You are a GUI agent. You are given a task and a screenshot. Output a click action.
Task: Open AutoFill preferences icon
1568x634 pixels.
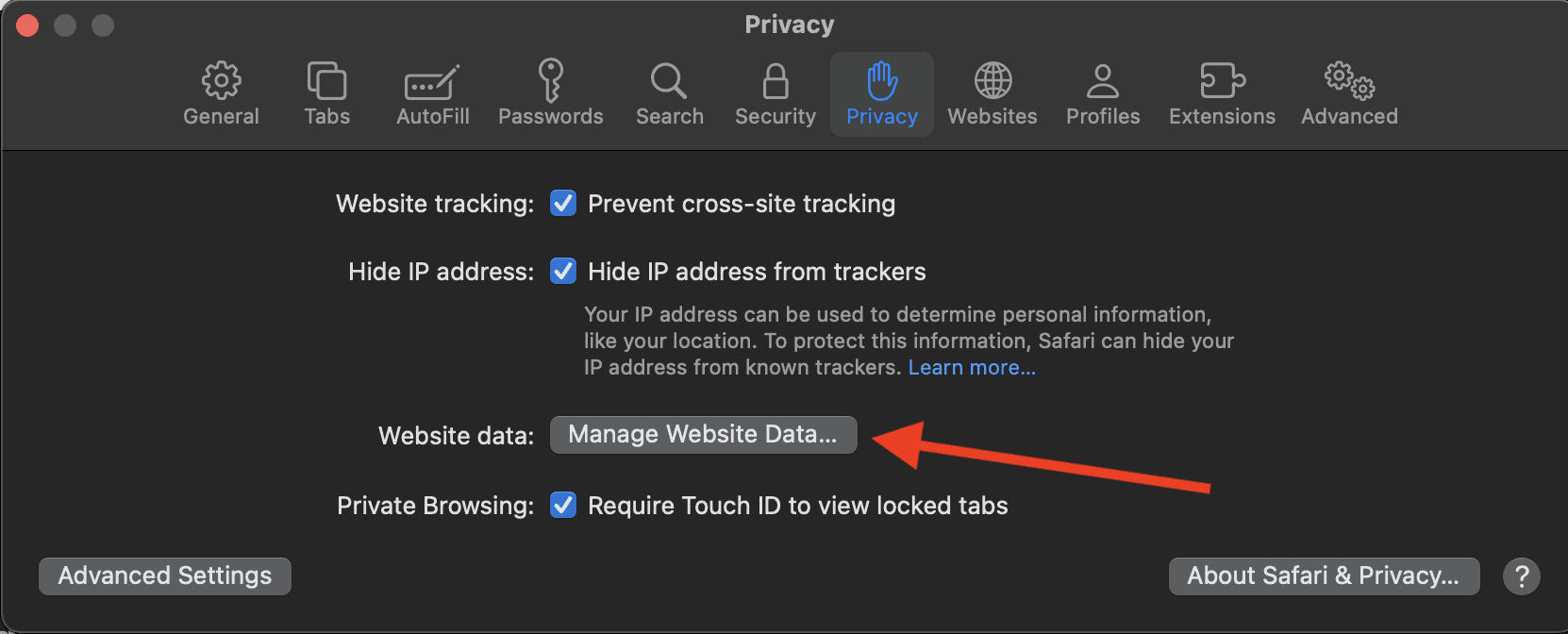(x=432, y=82)
